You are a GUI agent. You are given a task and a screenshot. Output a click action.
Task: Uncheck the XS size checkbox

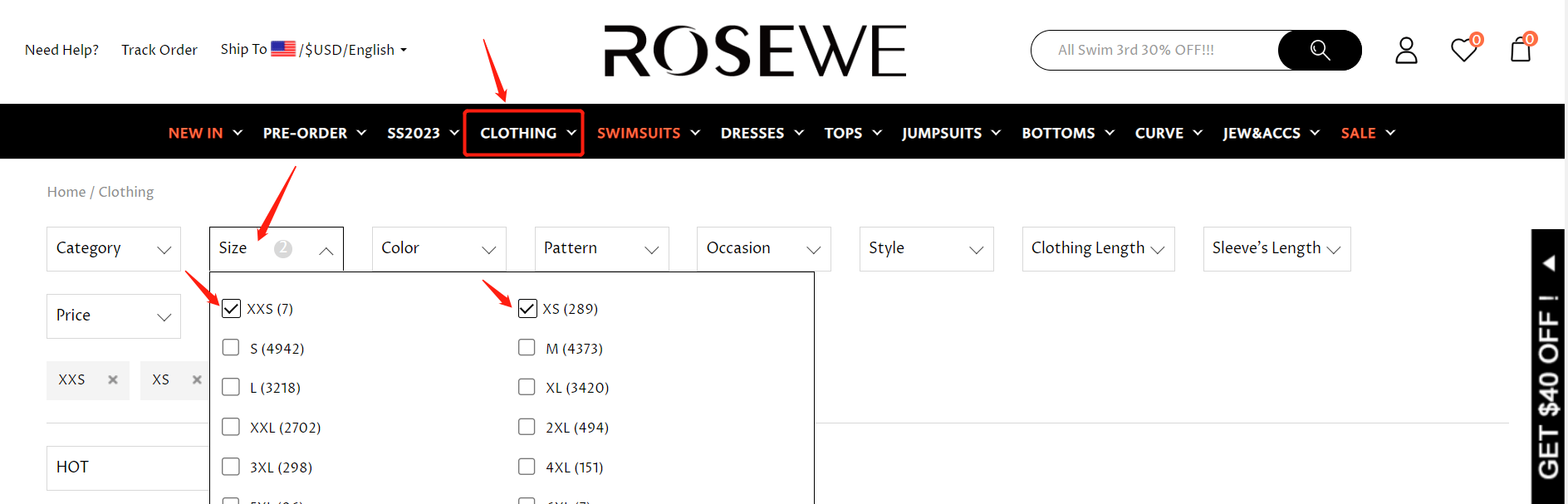[x=527, y=309]
